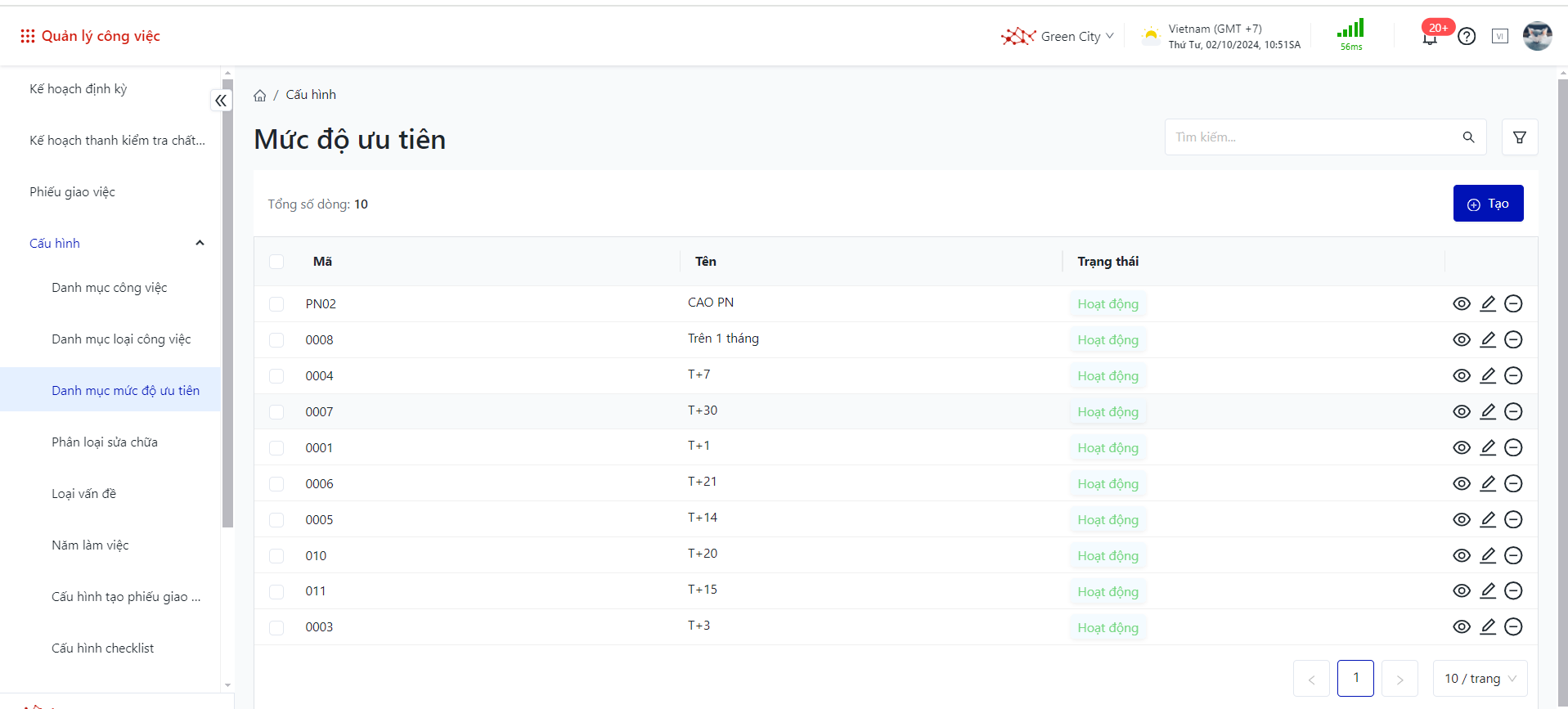Click the help question mark icon

click(1467, 37)
